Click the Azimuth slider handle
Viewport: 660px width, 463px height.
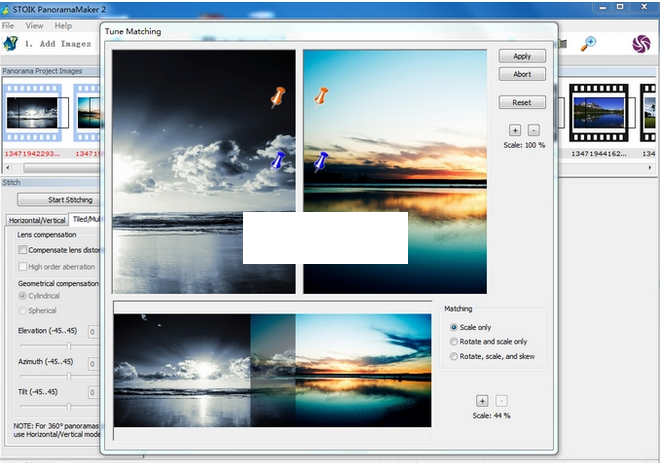tap(69, 376)
